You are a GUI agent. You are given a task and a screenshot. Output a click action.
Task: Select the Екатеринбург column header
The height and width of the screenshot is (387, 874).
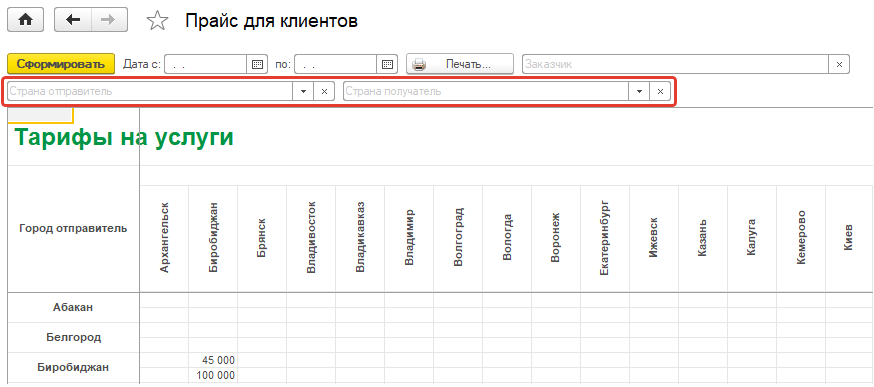point(605,238)
